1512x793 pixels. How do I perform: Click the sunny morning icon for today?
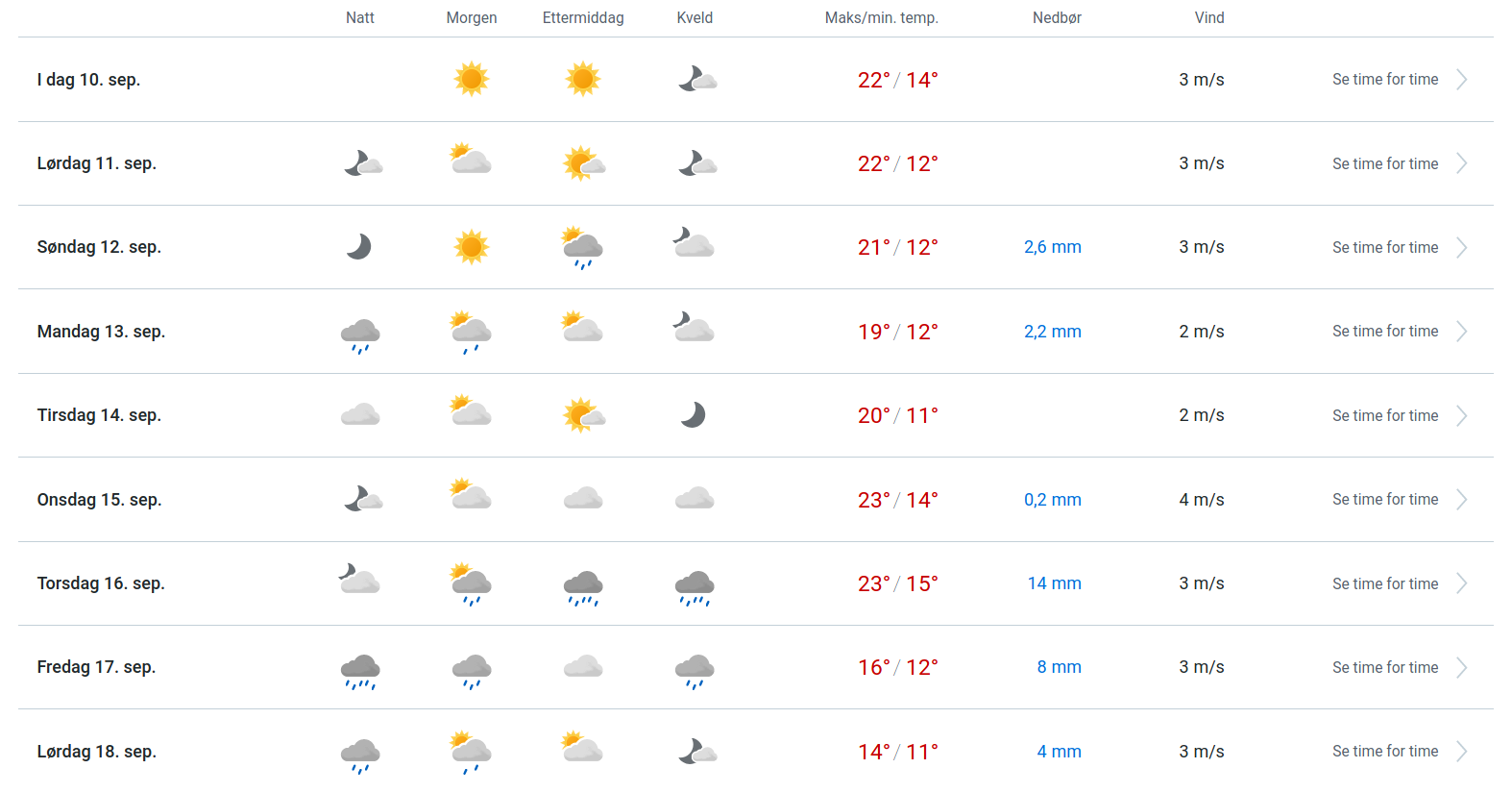coord(472,79)
